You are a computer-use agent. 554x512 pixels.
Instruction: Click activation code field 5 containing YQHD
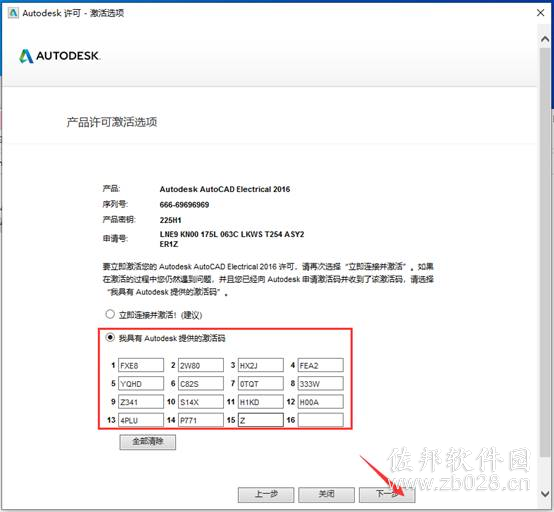point(141,383)
